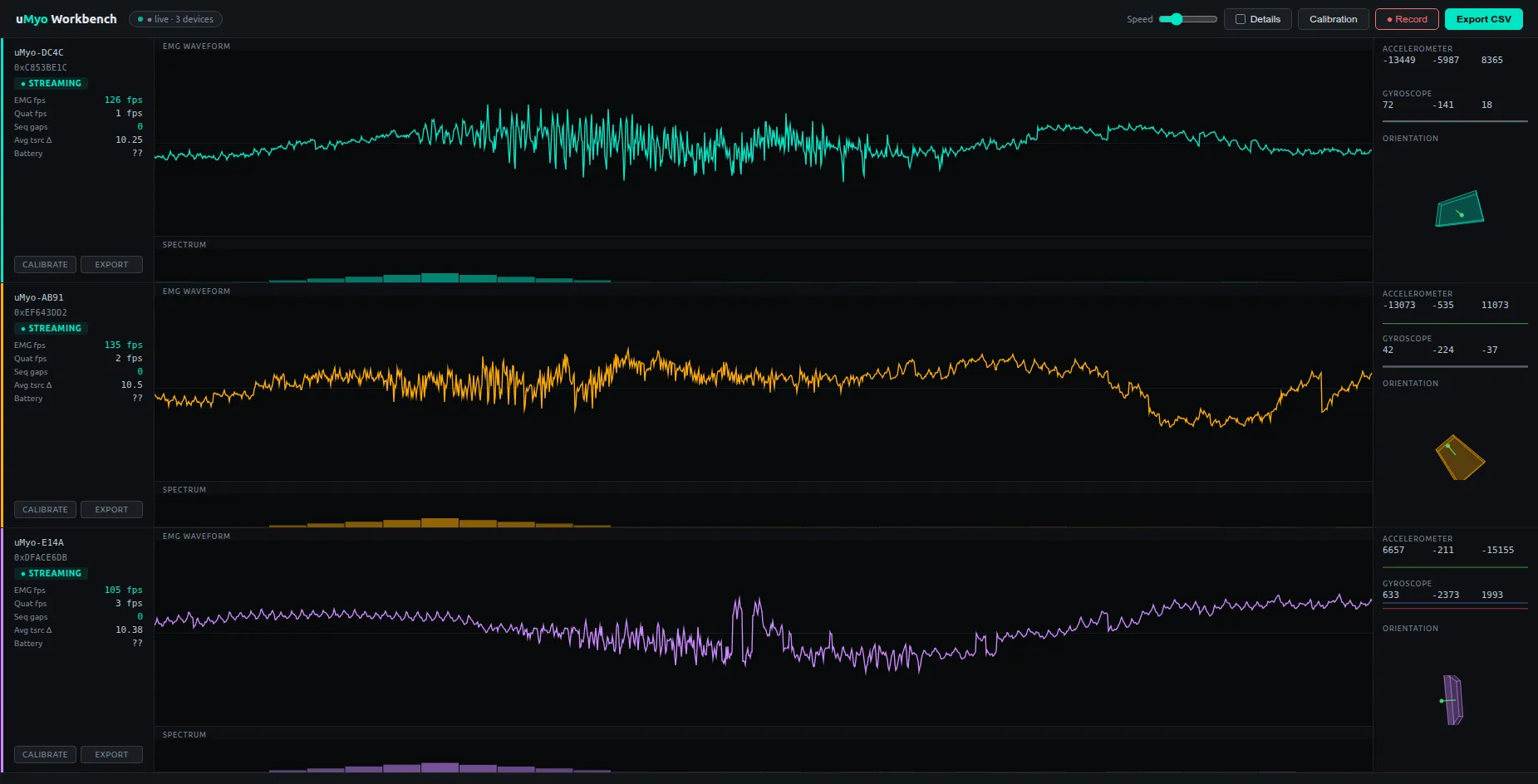Screen dimensions: 1538x784
Task: Click the orange orientation cube for uMyo-AB91
Action: point(1460,458)
